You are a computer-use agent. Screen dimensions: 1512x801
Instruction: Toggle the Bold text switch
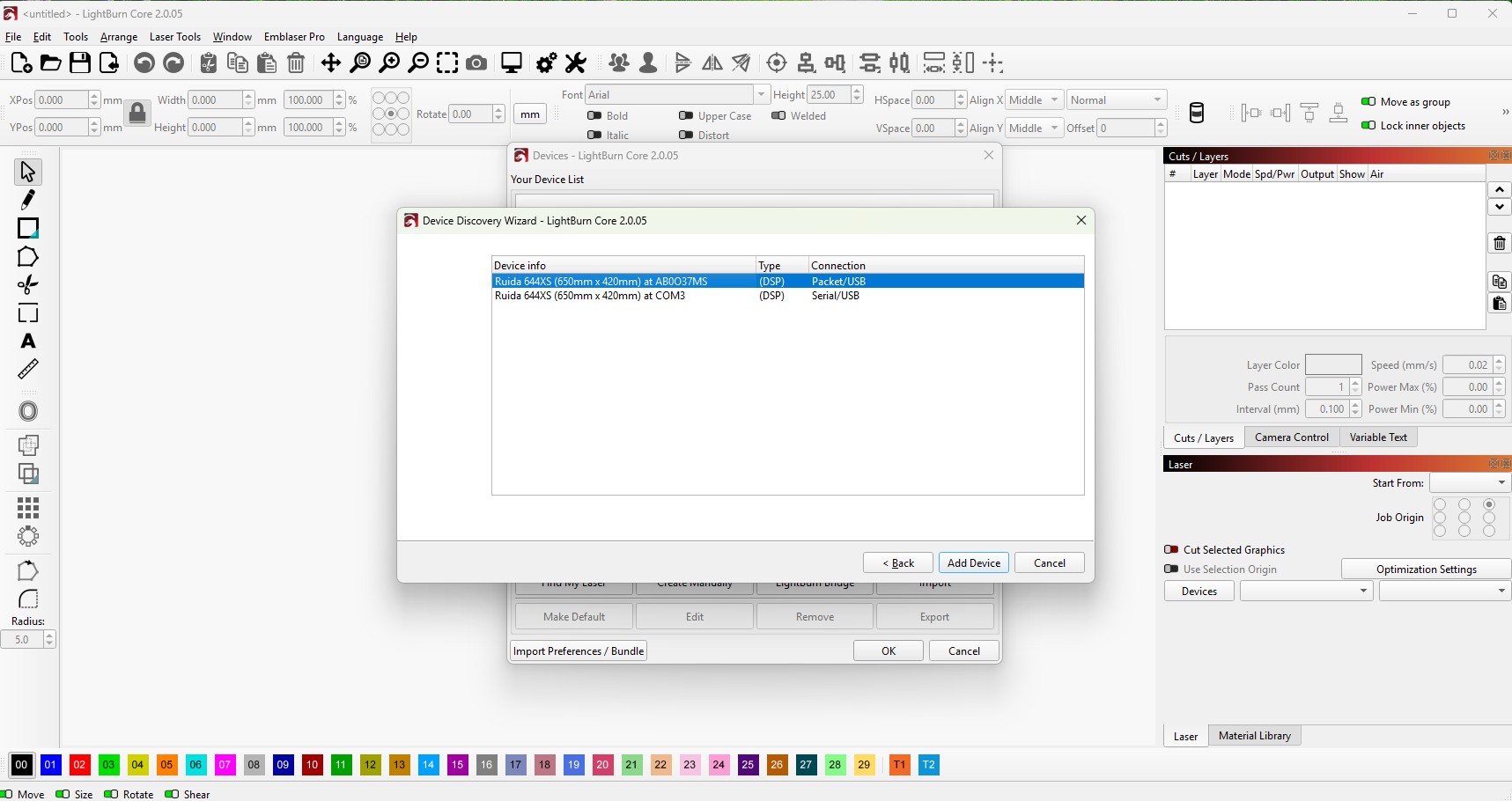[x=594, y=115]
